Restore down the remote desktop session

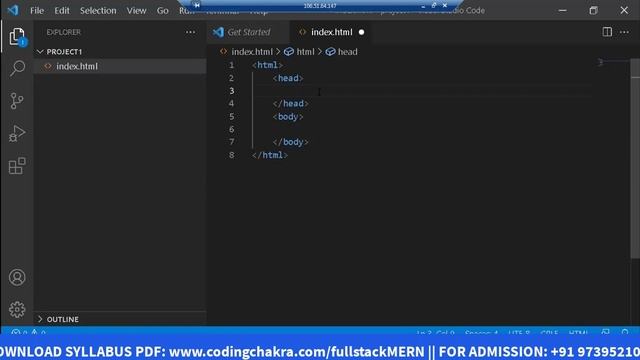click(x=434, y=5)
